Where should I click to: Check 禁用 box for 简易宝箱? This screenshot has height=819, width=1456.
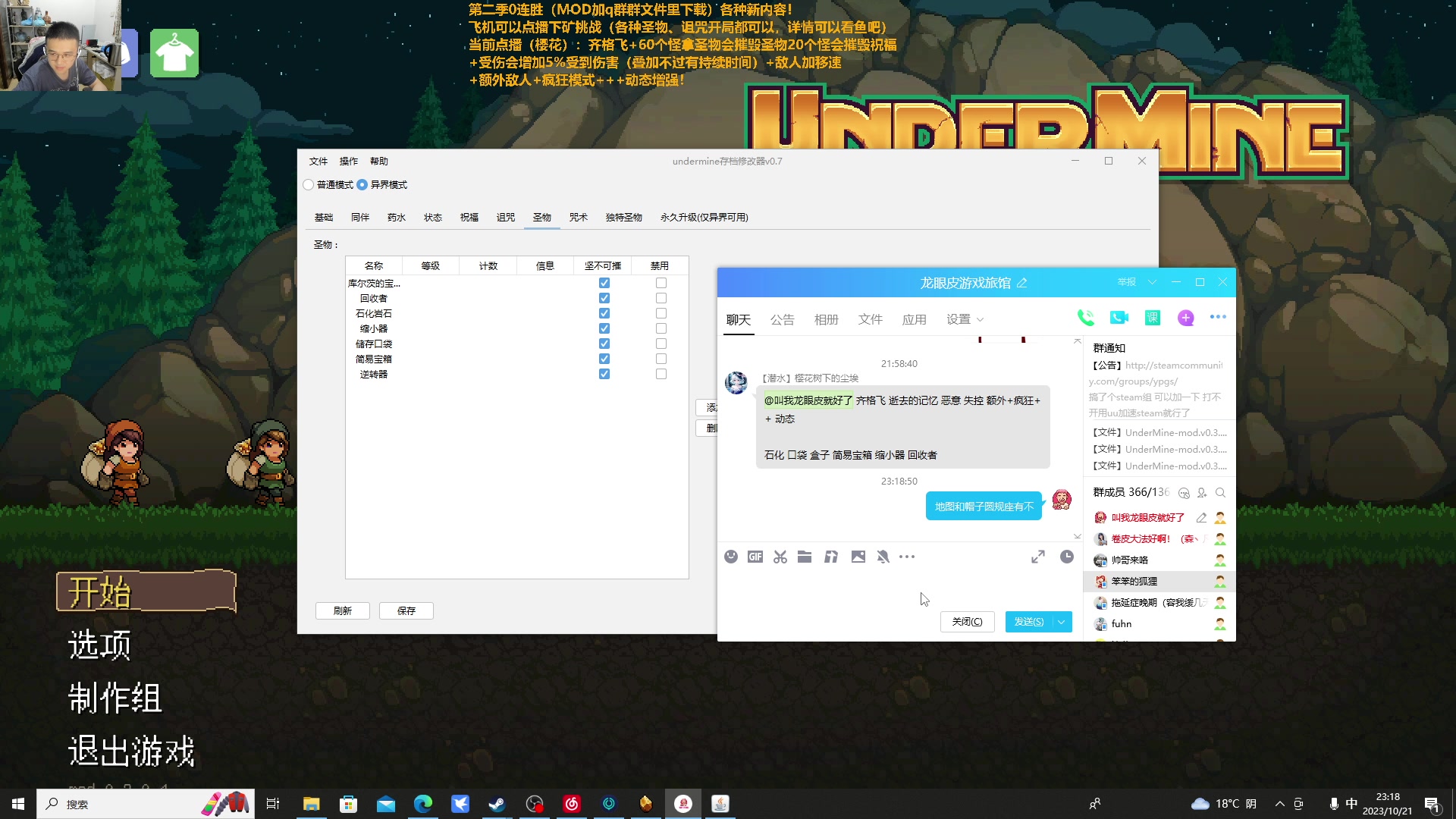(661, 359)
